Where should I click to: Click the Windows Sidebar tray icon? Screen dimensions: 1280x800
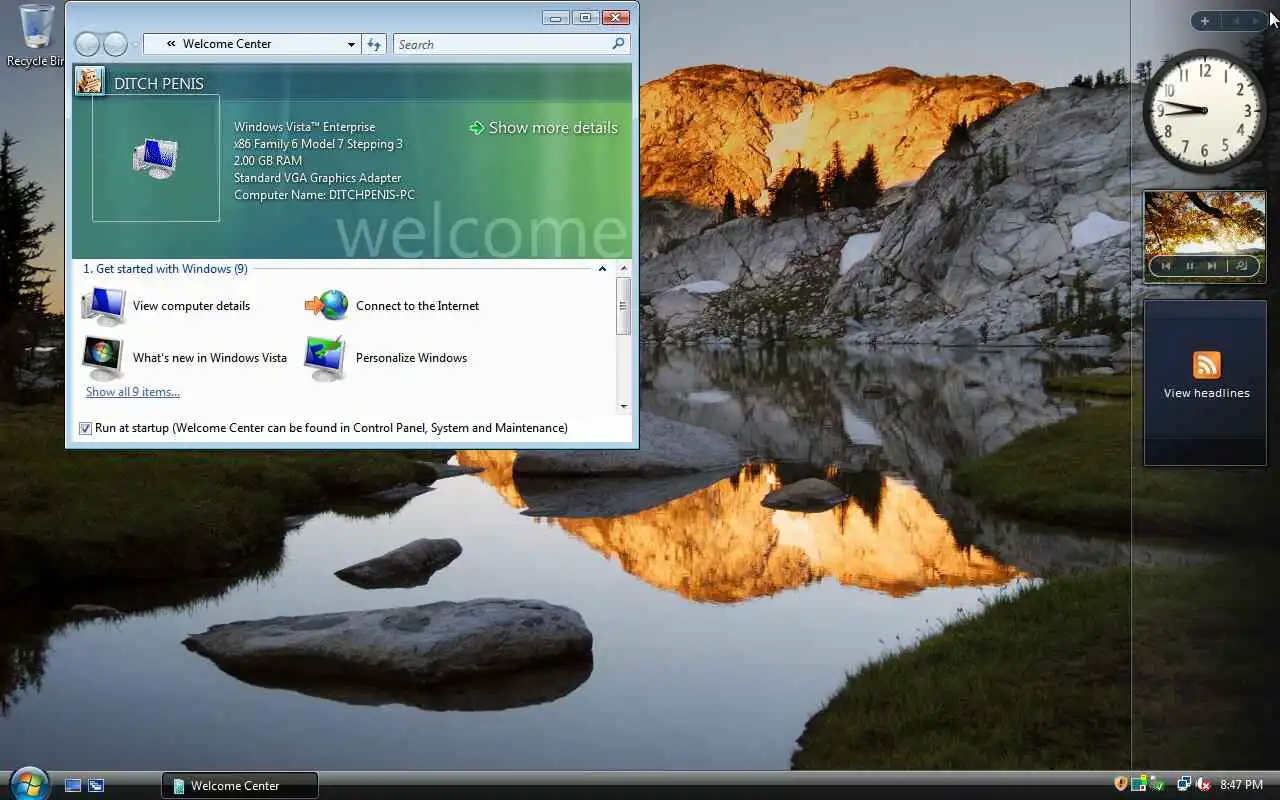pos(1140,785)
